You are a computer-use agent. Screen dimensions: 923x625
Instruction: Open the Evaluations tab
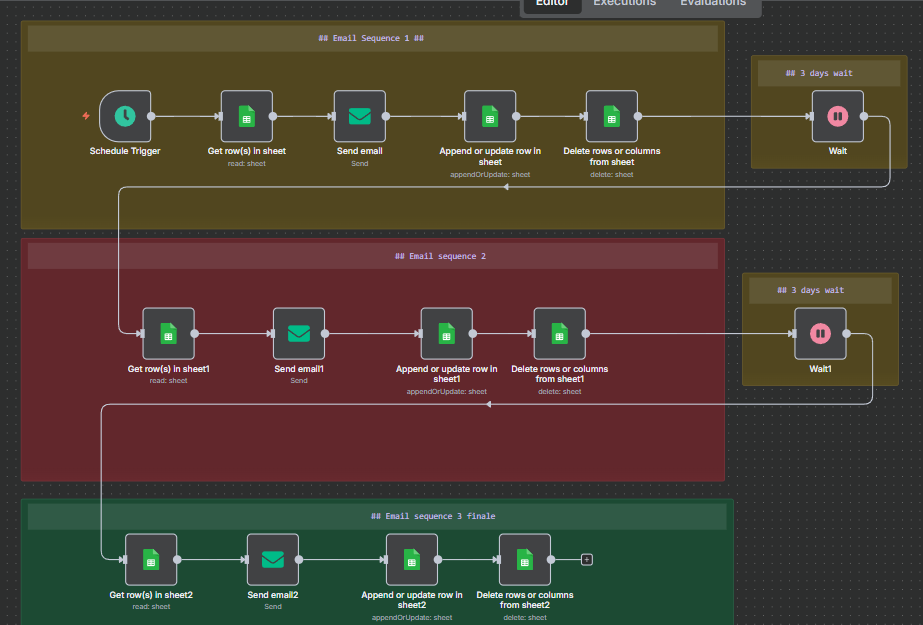tap(712, 3)
